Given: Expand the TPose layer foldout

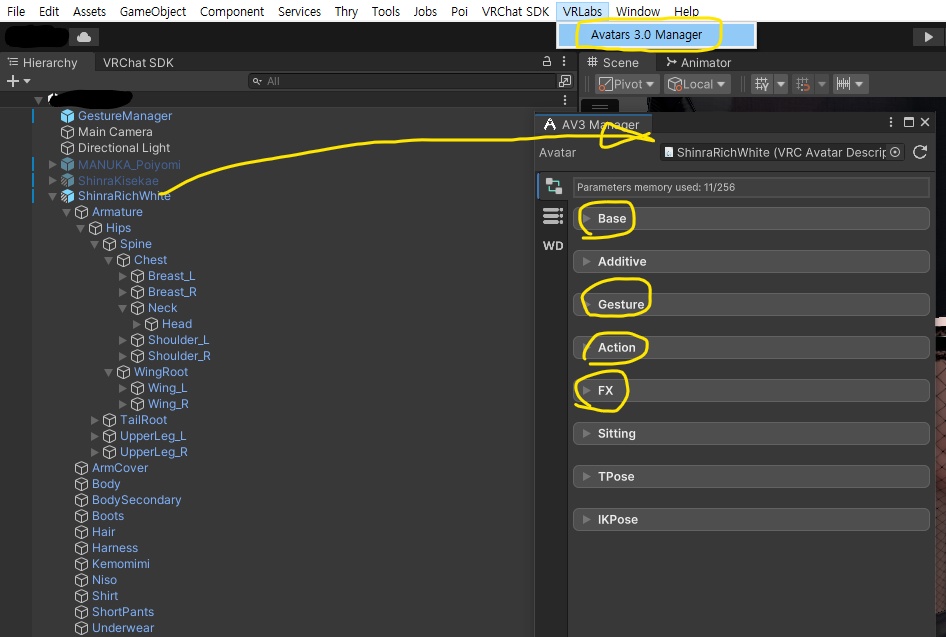Looking at the screenshot, I should click(x=586, y=477).
